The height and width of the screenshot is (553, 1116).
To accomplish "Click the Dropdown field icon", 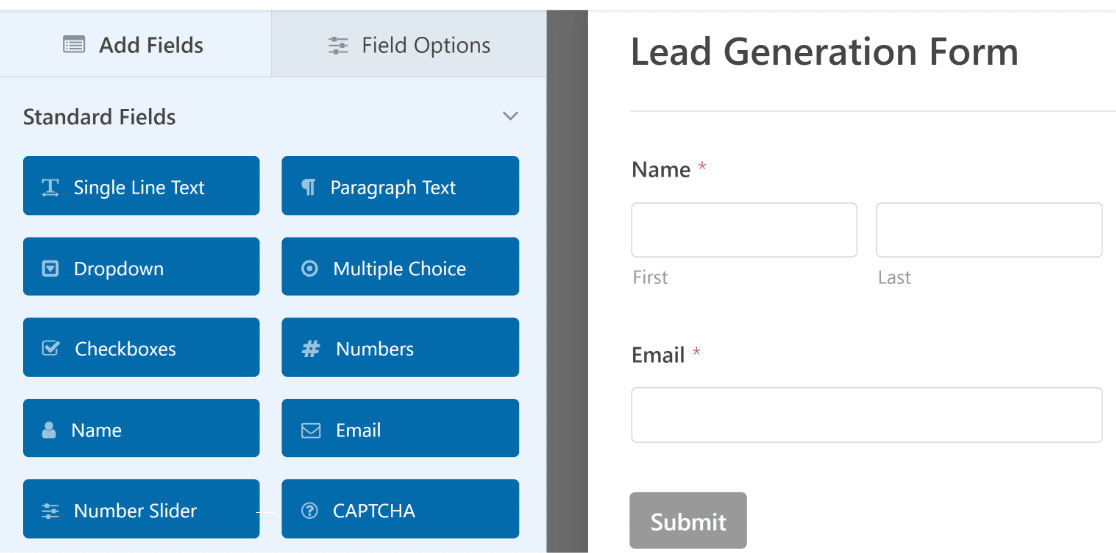I will (x=50, y=269).
